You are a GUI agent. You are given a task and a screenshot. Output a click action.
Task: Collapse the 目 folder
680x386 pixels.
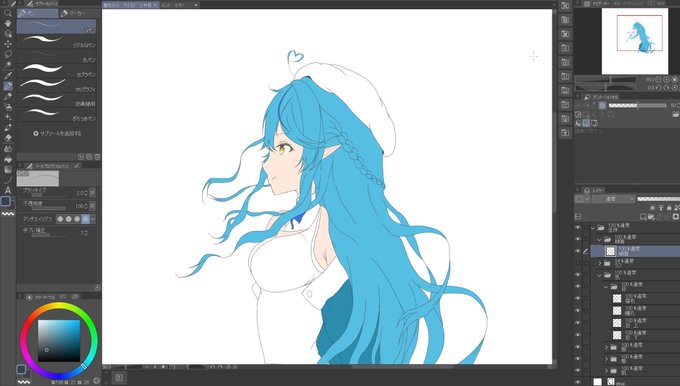pyautogui.click(x=606, y=287)
